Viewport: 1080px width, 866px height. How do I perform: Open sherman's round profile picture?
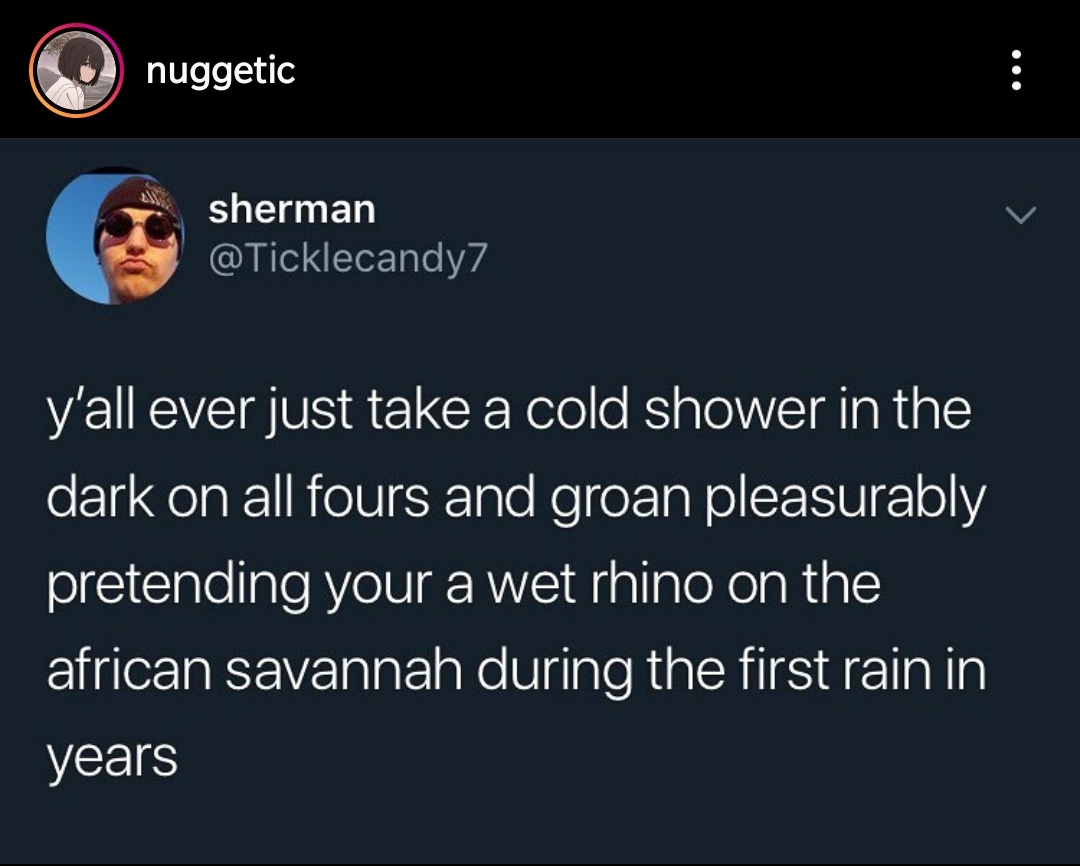115,235
